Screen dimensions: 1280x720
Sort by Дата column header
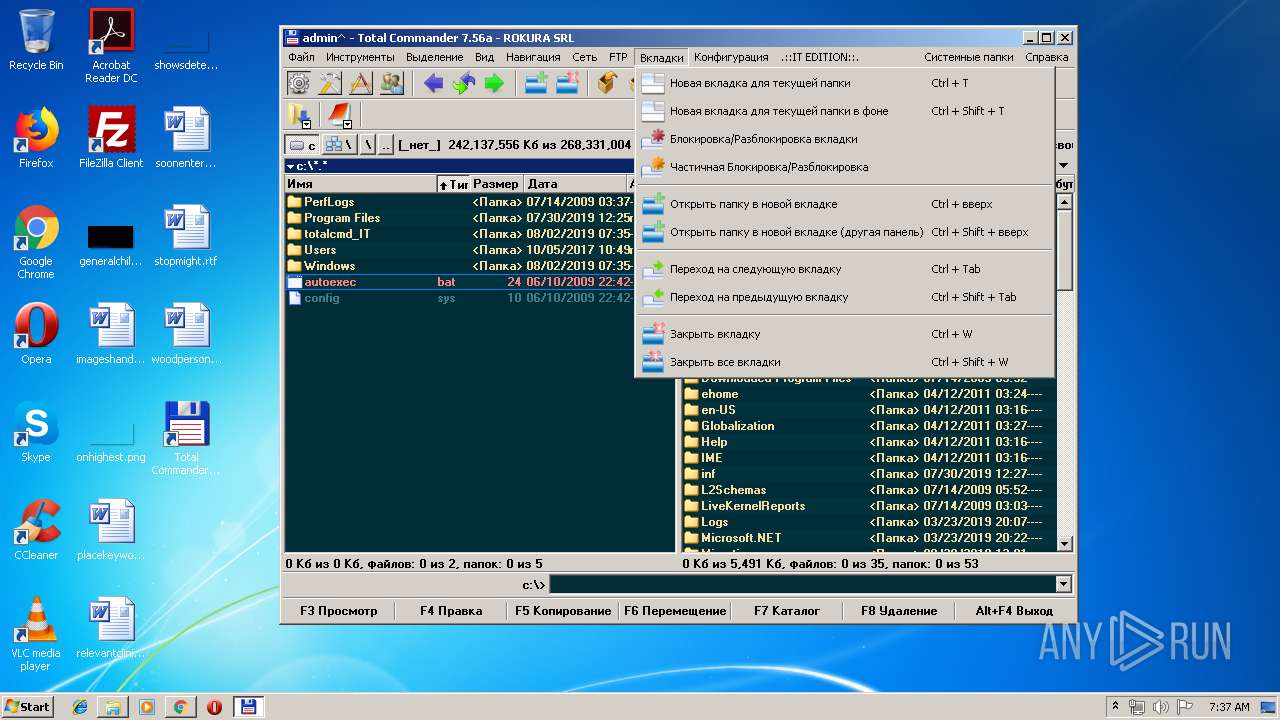[x=575, y=184]
